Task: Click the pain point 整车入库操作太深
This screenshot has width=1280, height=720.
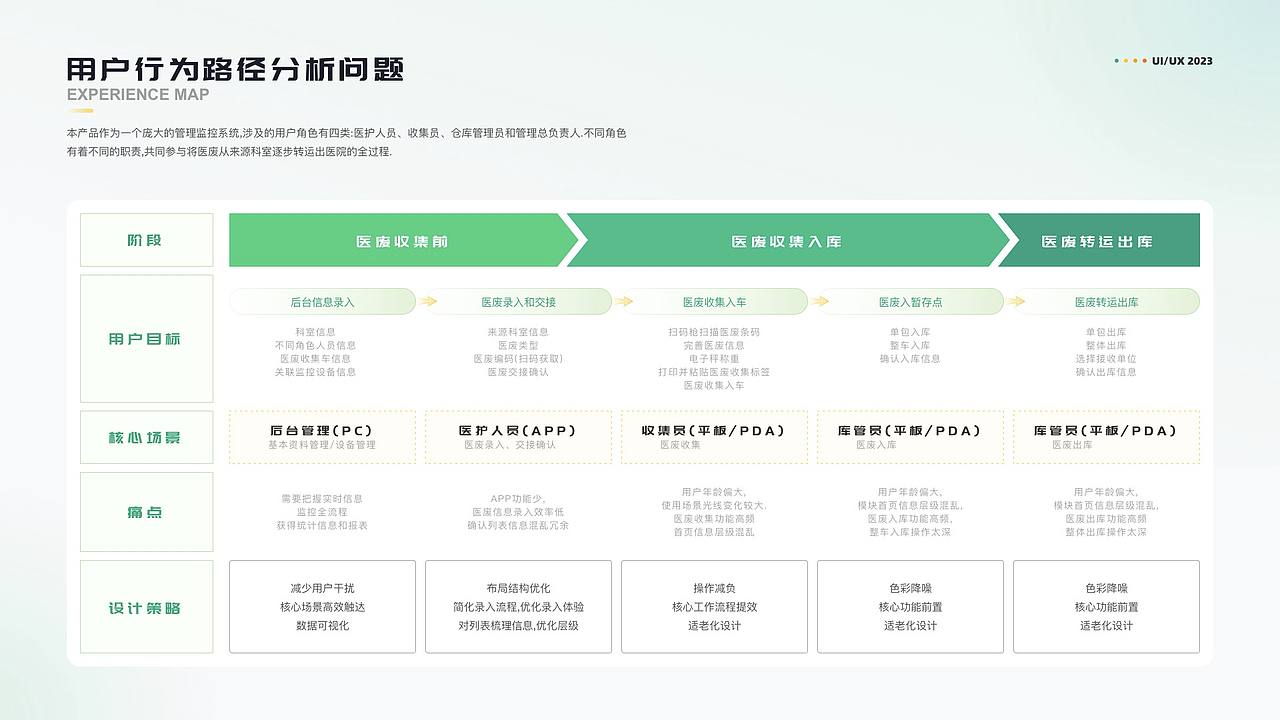Action: (910, 532)
